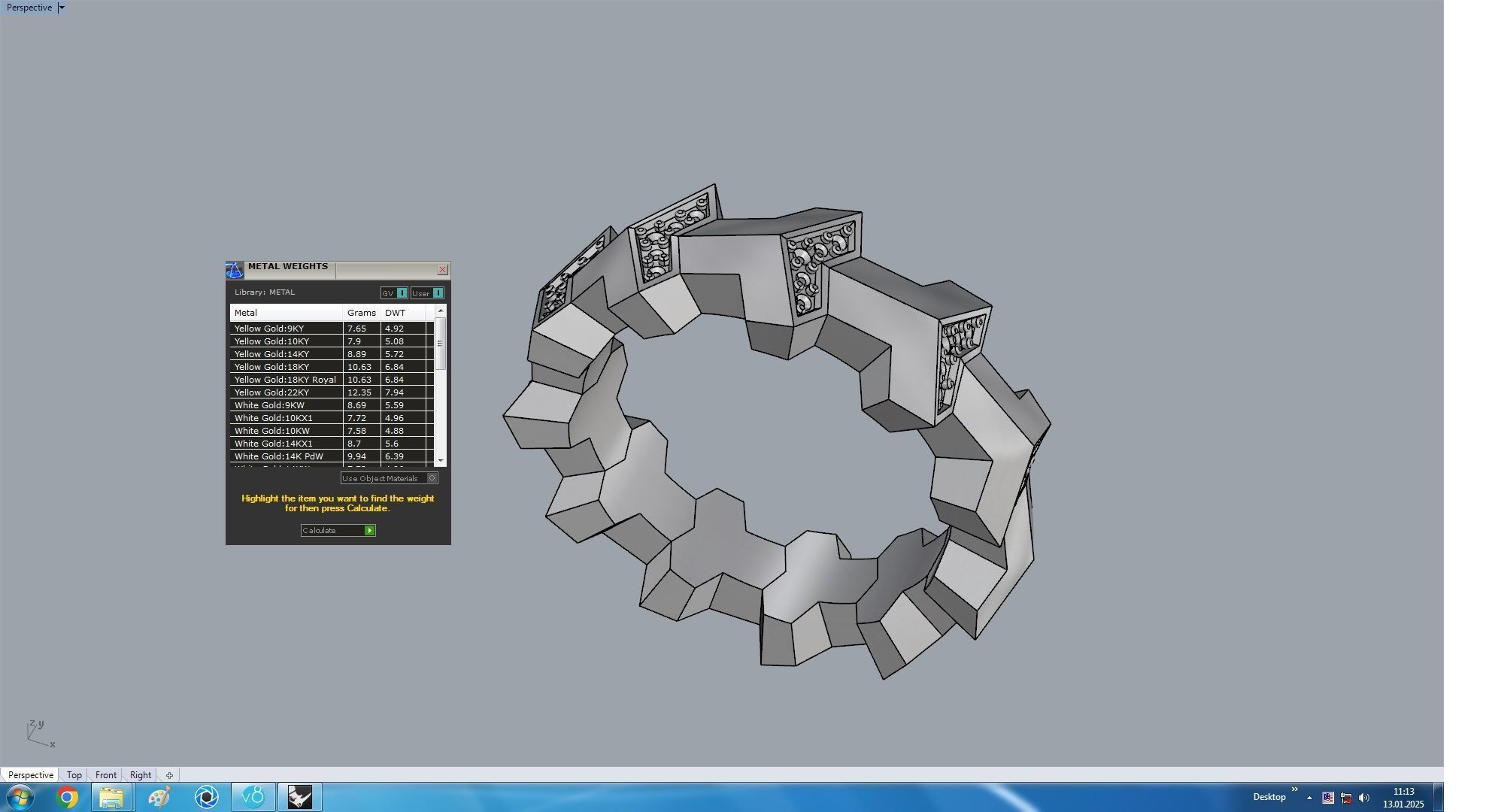Click the metal list scroll down arrow
Image resolution: width=1504 pixels, height=812 pixels.
point(441,460)
